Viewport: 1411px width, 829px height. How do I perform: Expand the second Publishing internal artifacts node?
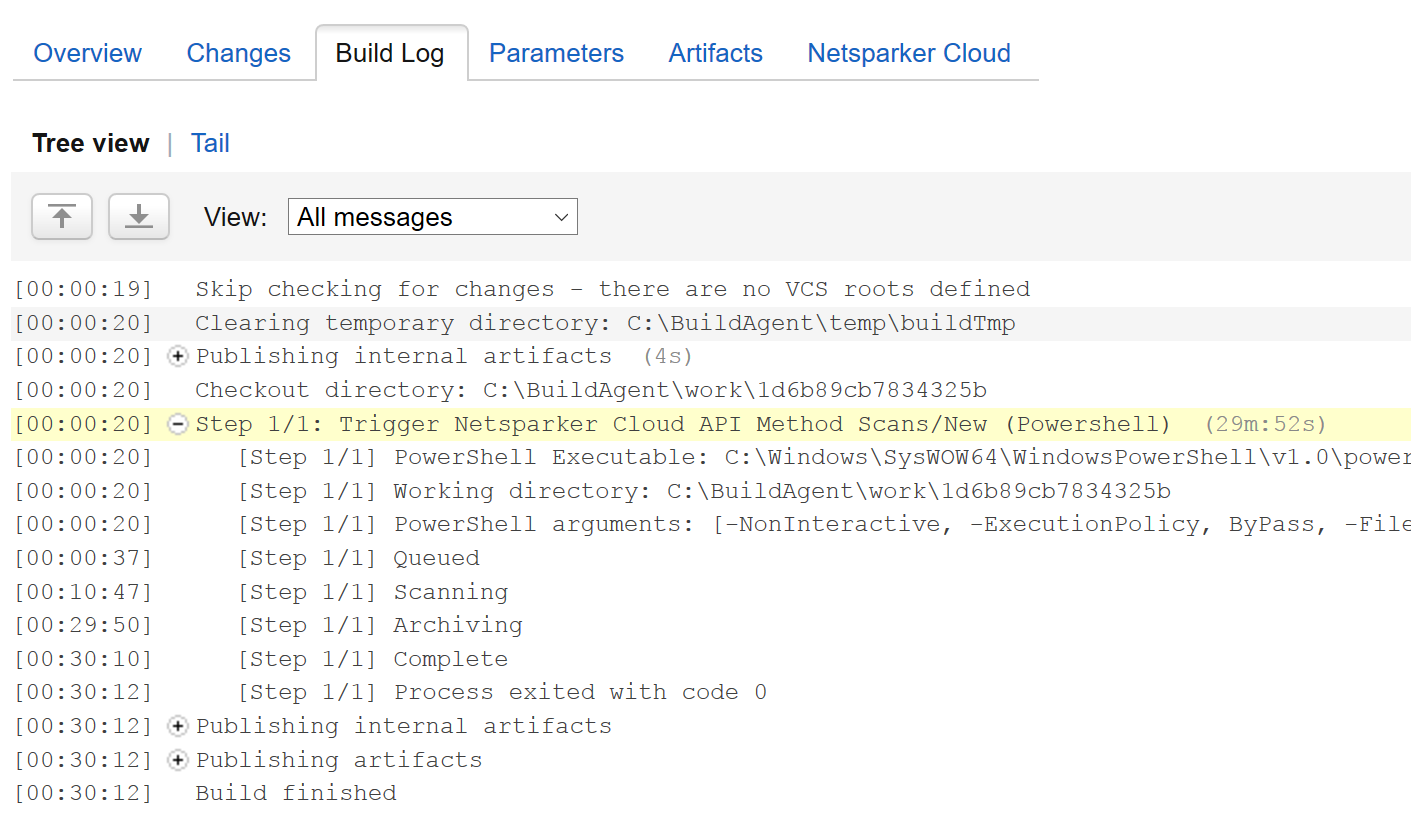177,726
